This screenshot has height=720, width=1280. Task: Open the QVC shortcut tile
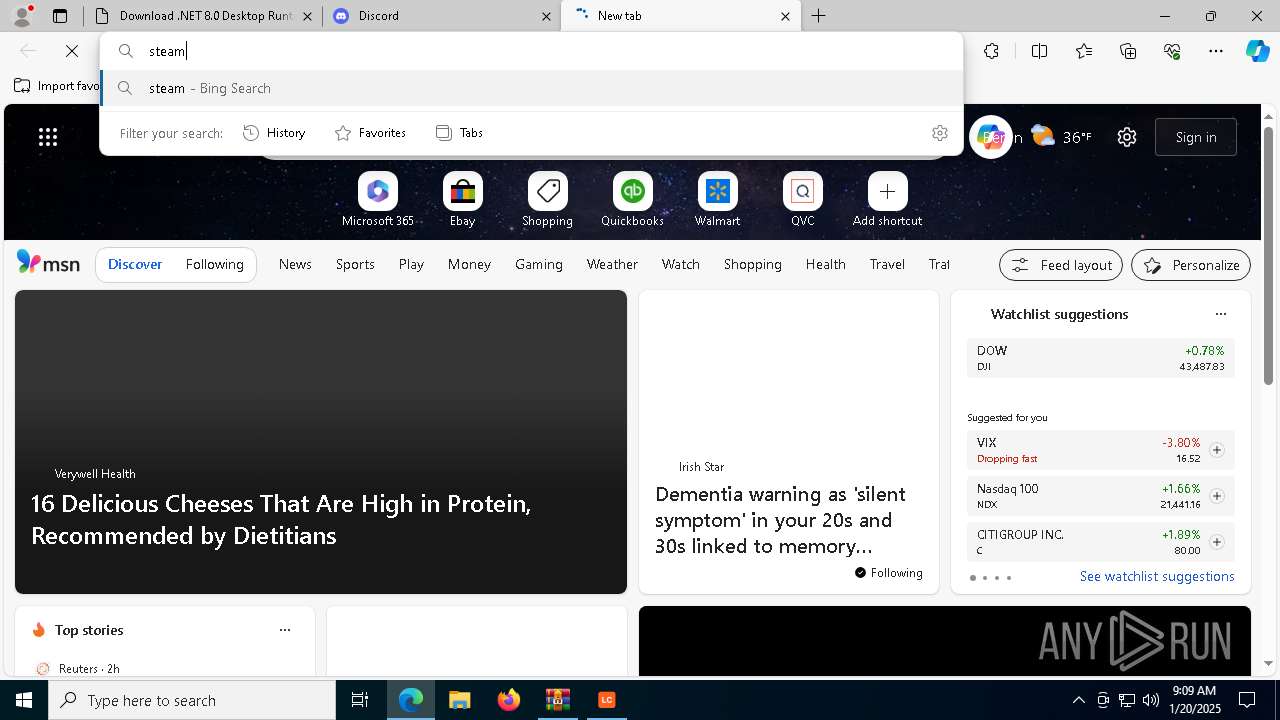(803, 199)
